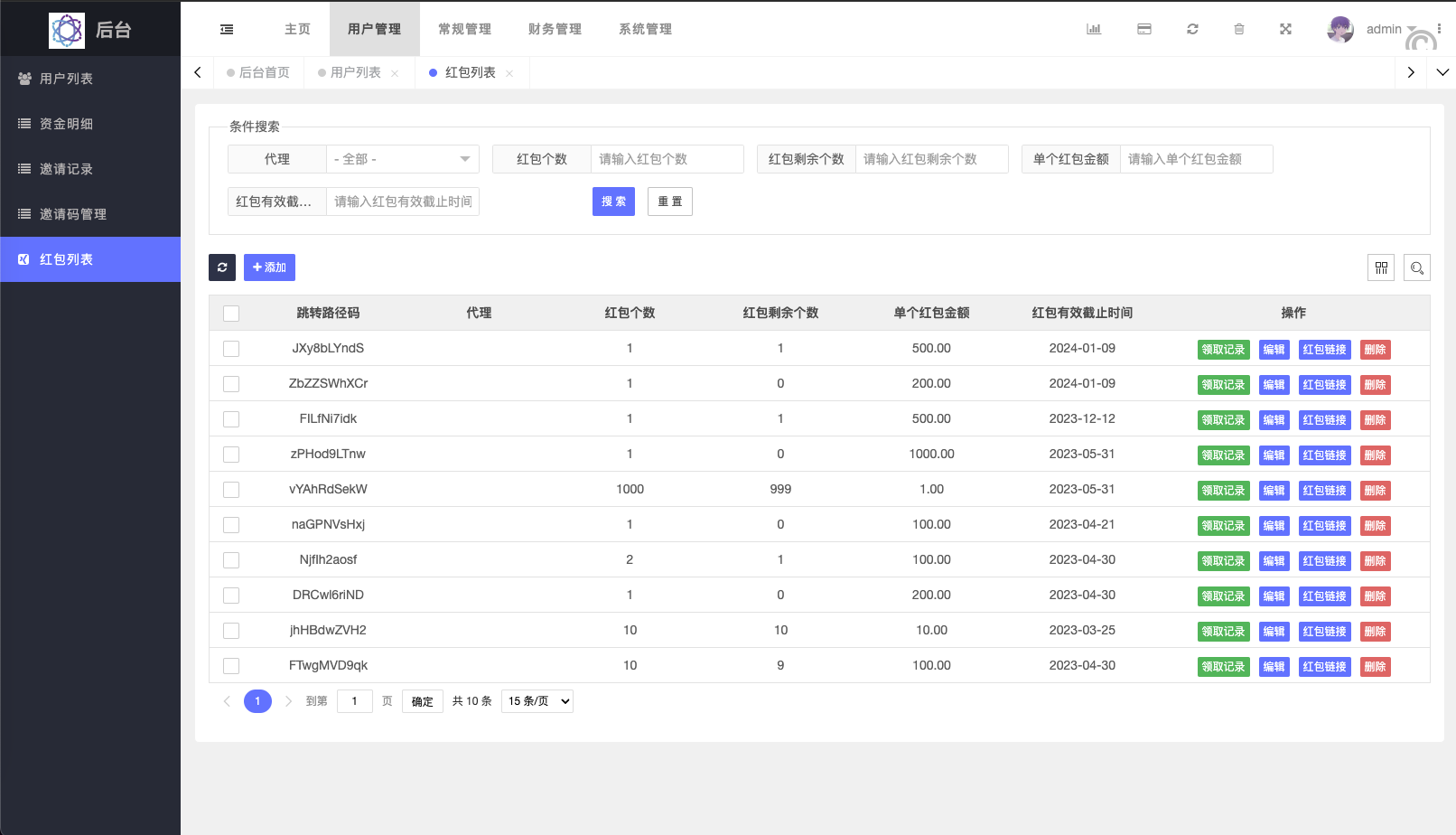
Task: Tick the checkbox for row JXy8bLYndS
Action: click(231, 349)
